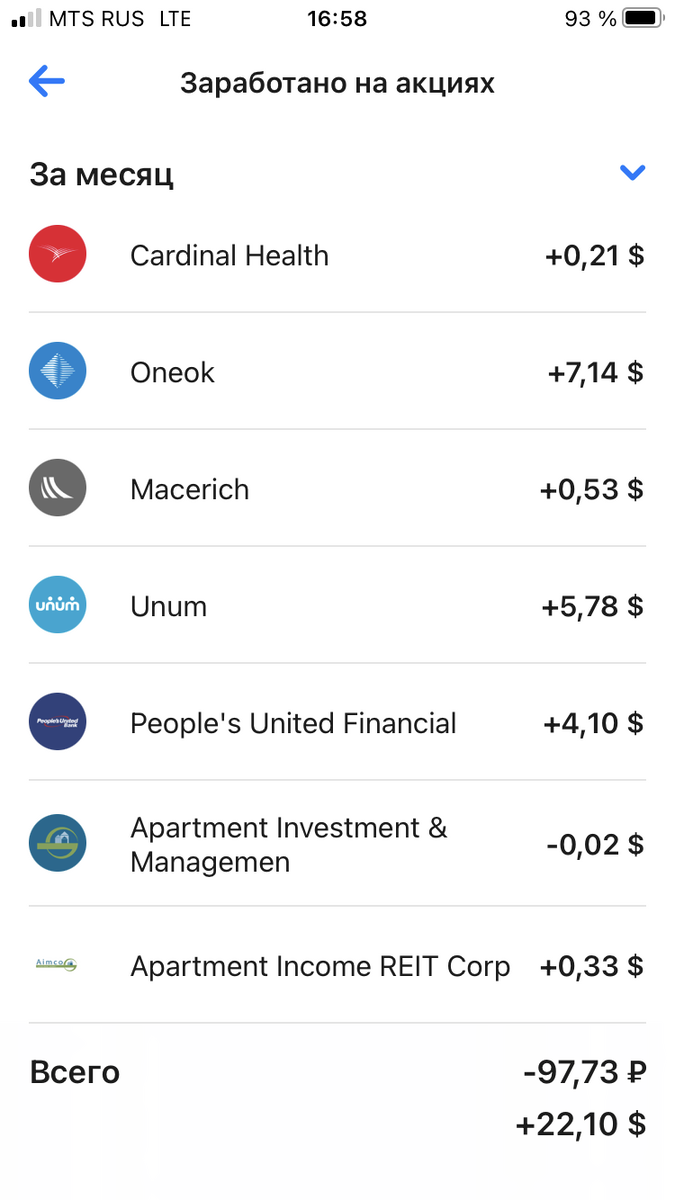675x1200 pixels.
Task: Tap the People's United Bank logo
Action: pos(58,722)
